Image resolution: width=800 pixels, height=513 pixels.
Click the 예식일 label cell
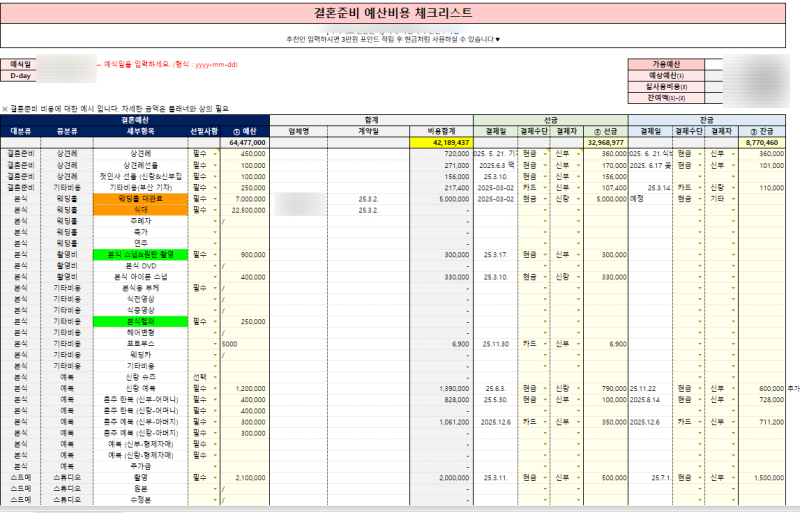(20, 64)
